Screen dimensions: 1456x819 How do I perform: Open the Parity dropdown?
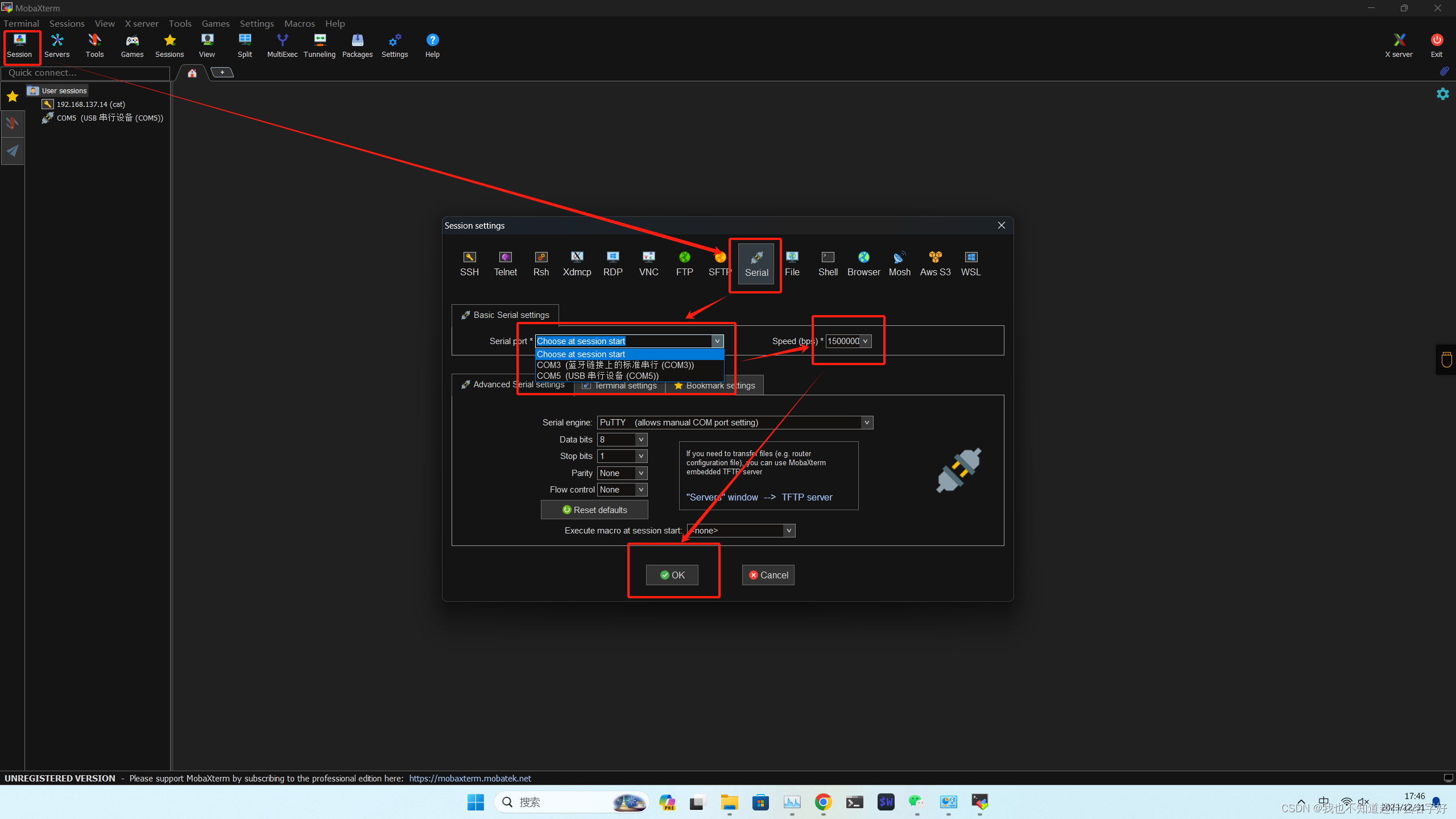(x=641, y=473)
